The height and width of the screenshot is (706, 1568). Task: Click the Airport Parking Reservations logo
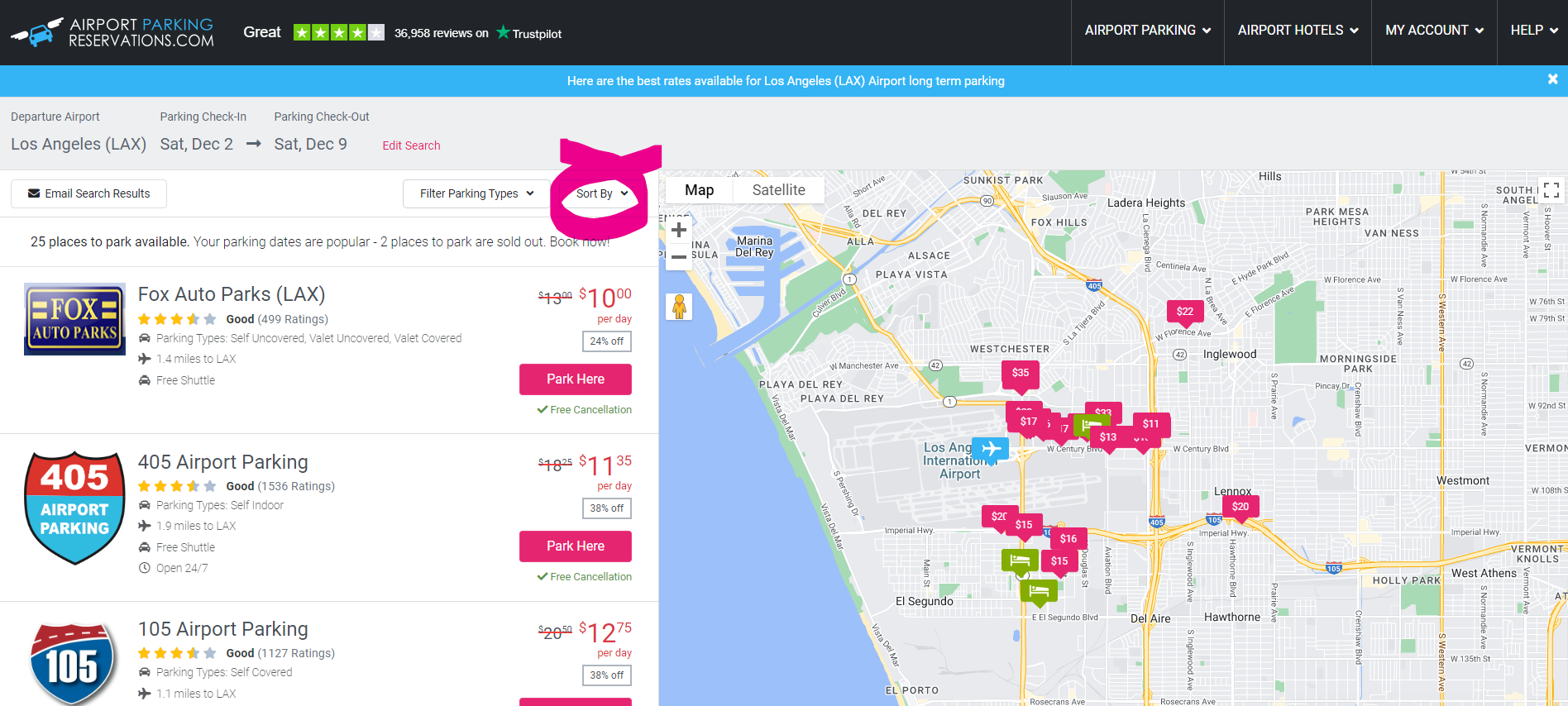click(x=112, y=32)
